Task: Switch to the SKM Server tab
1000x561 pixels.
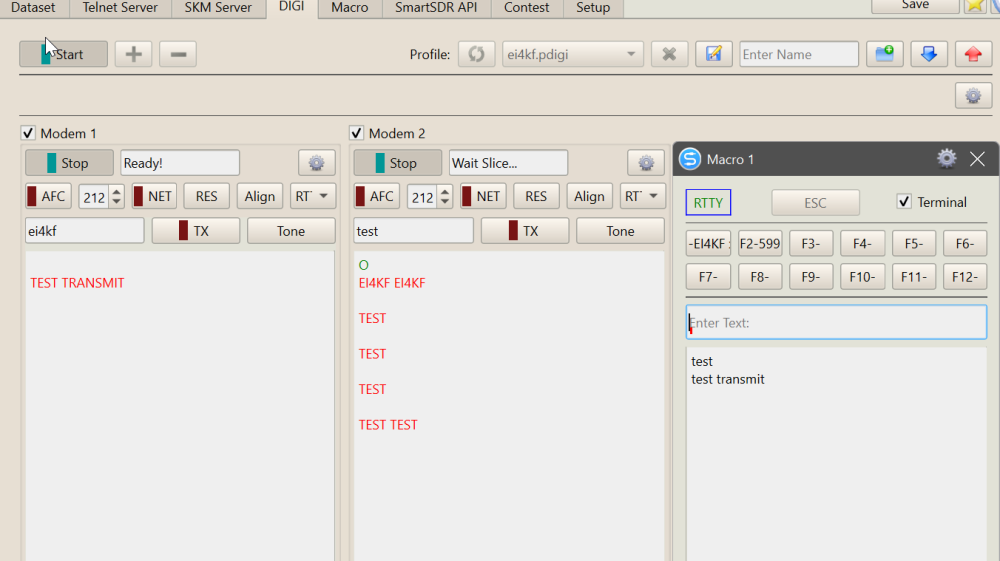Action: [x=218, y=8]
